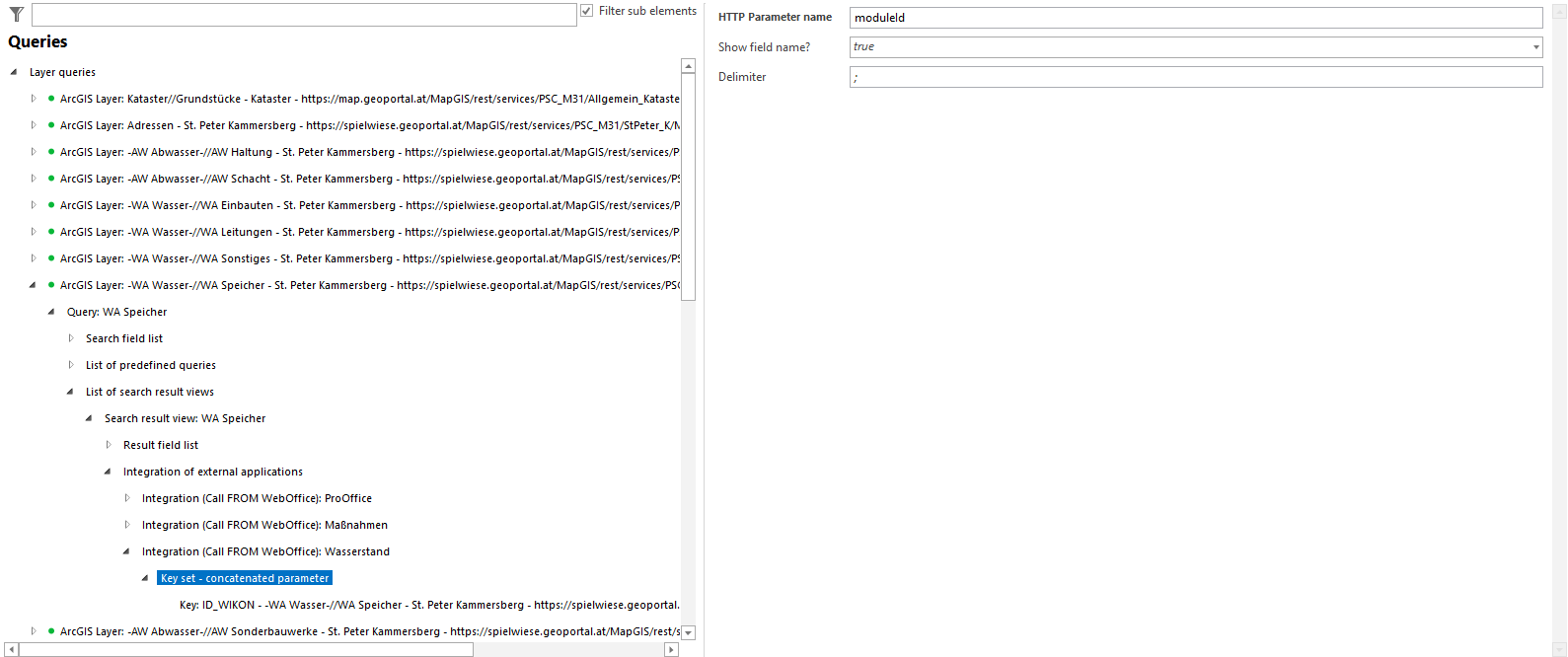Expand the WA Leitungen layer node
The height and width of the screenshot is (657, 1568).
[x=34, y=232]
